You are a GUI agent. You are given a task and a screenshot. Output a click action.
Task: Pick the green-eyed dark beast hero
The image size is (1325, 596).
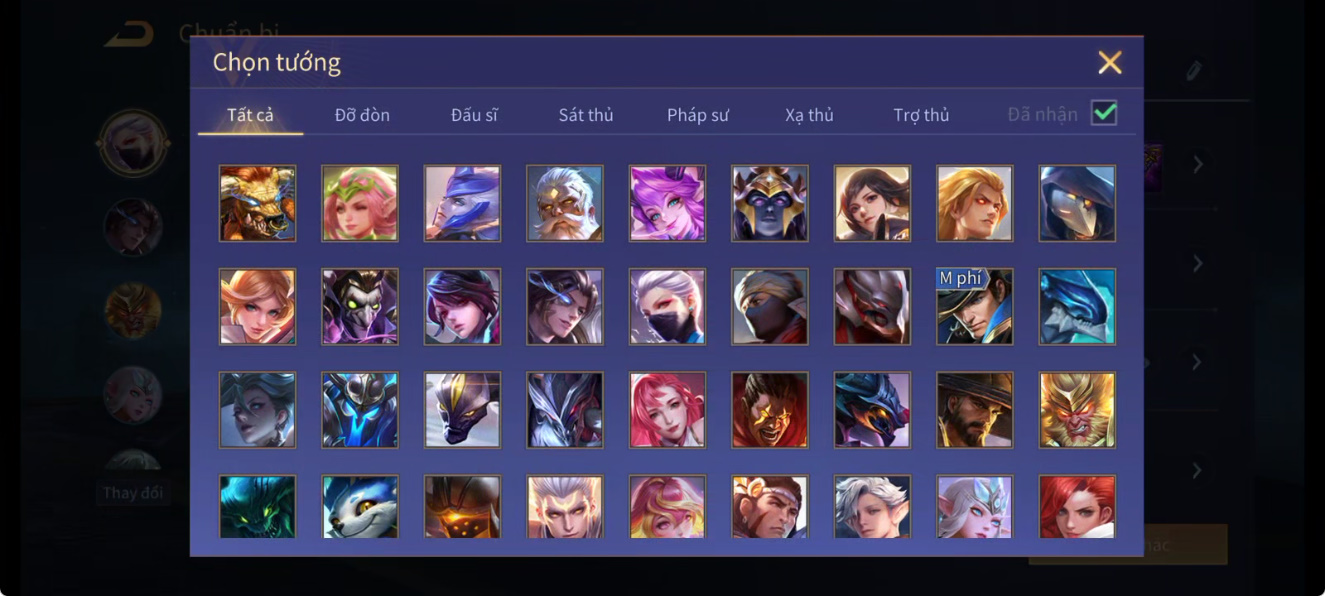pyautogui.click(x=257, y=507)
